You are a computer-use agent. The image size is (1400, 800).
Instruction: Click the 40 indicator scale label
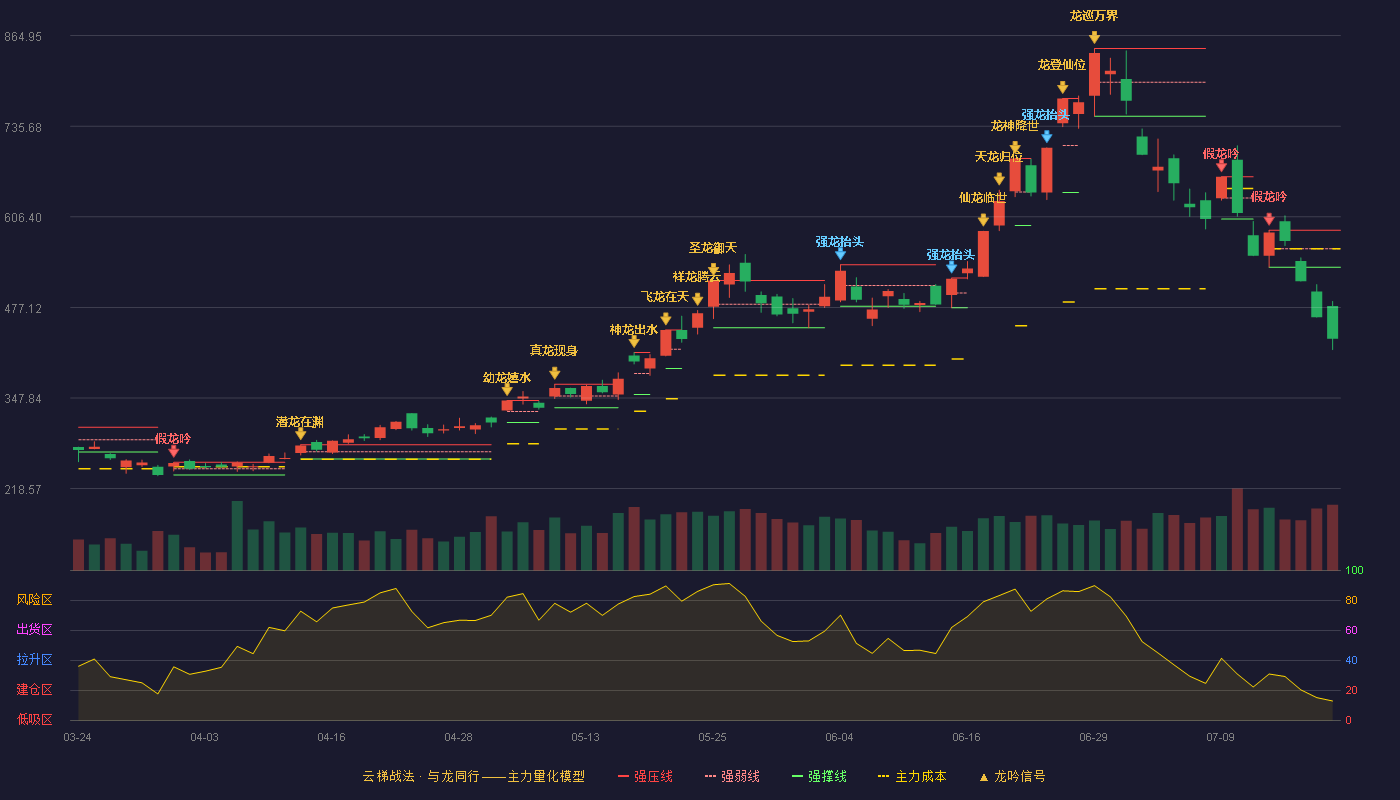(1351, 661)
